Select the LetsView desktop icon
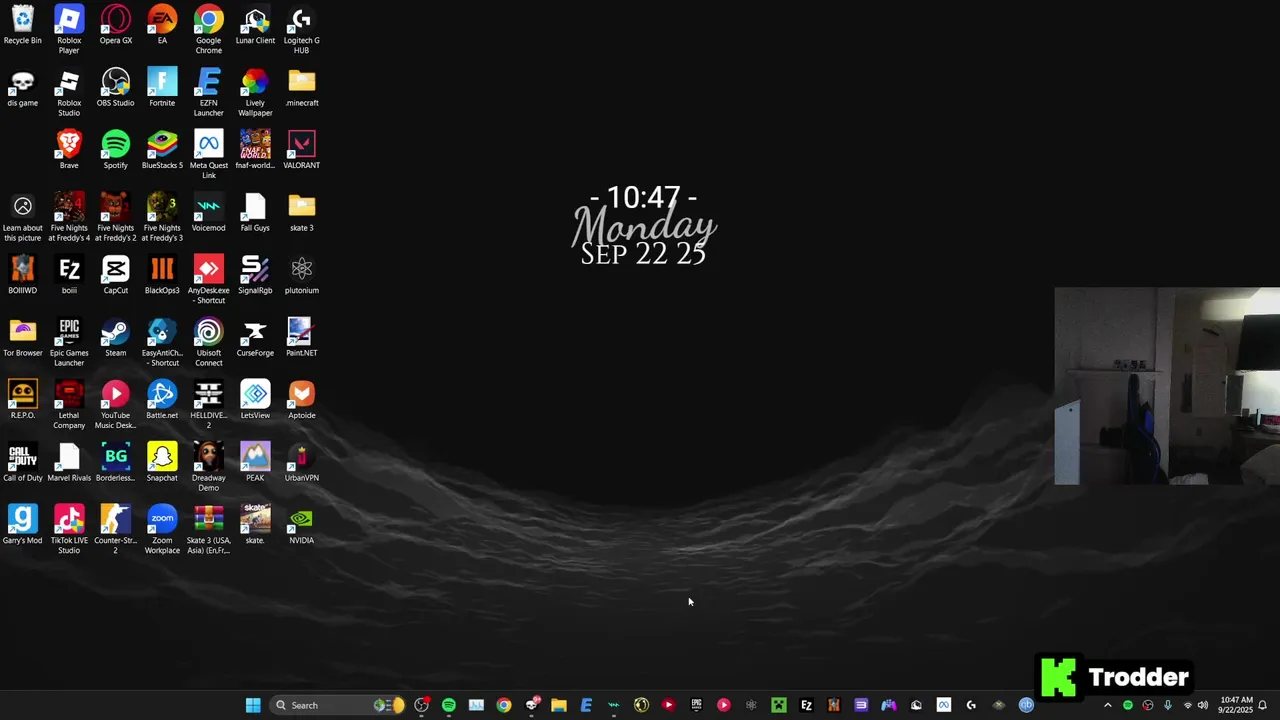 coord(255,400)
